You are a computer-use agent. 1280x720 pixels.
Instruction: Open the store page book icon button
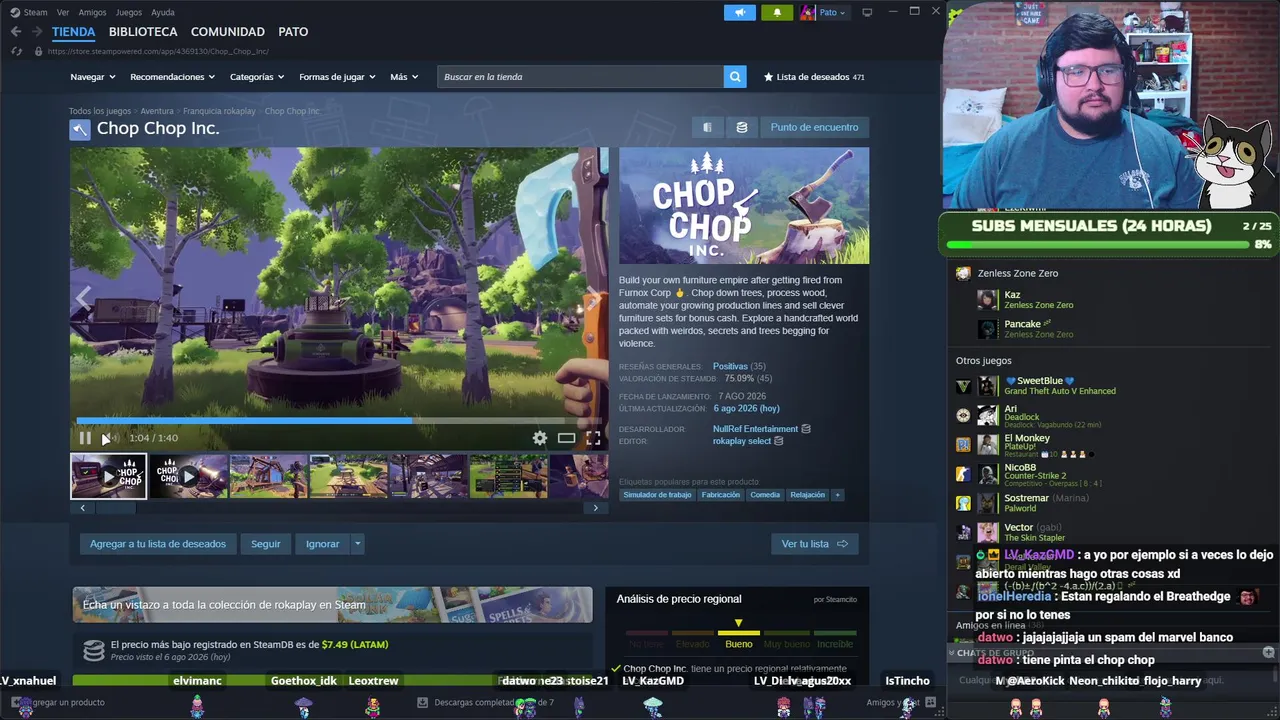click(707, 127)
